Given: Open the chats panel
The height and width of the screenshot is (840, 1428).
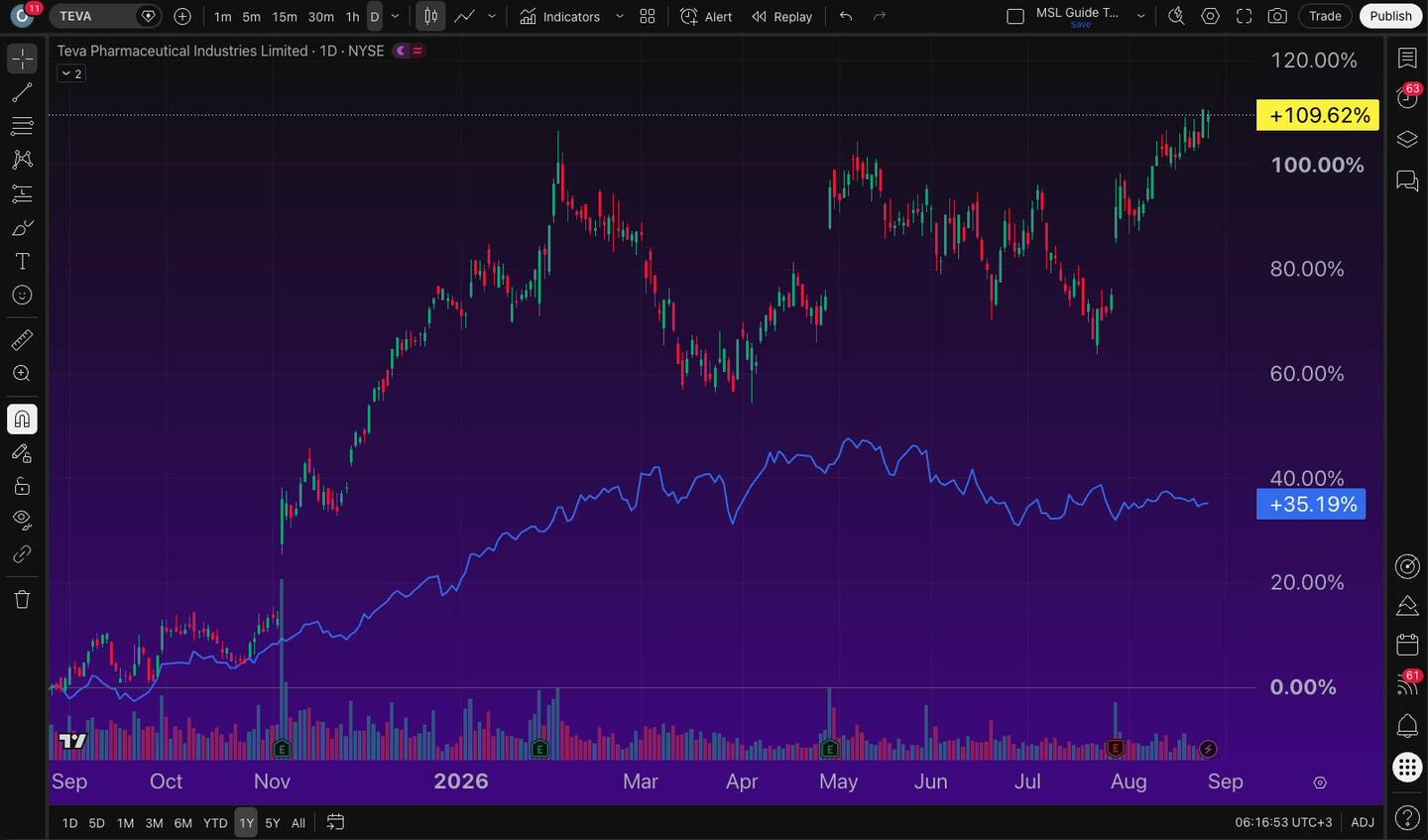Looking at the screenshot, I should click(1407, 180).
